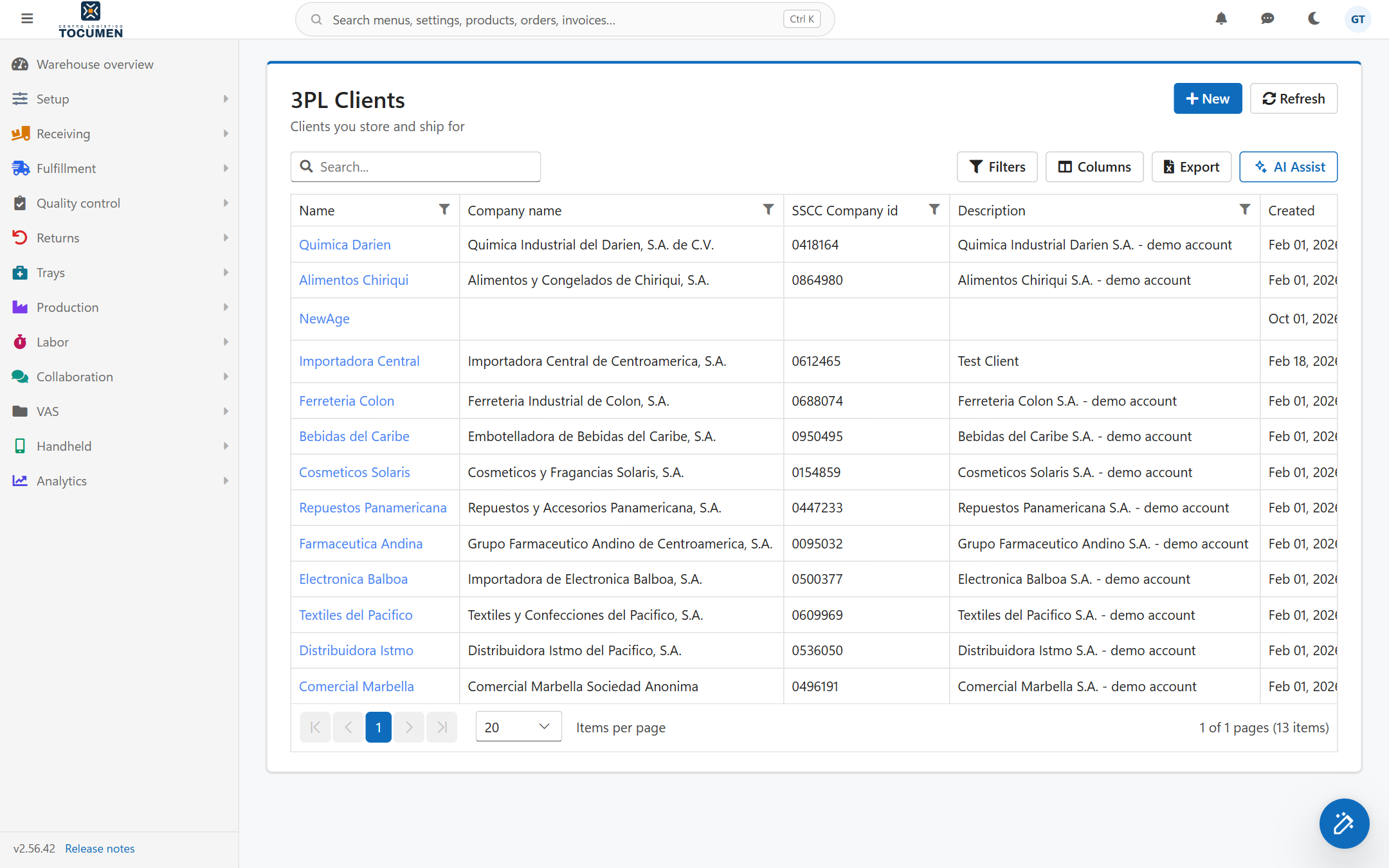Open the GT user avatar menu
The image size is (1389, 868).
point(1357,19)
